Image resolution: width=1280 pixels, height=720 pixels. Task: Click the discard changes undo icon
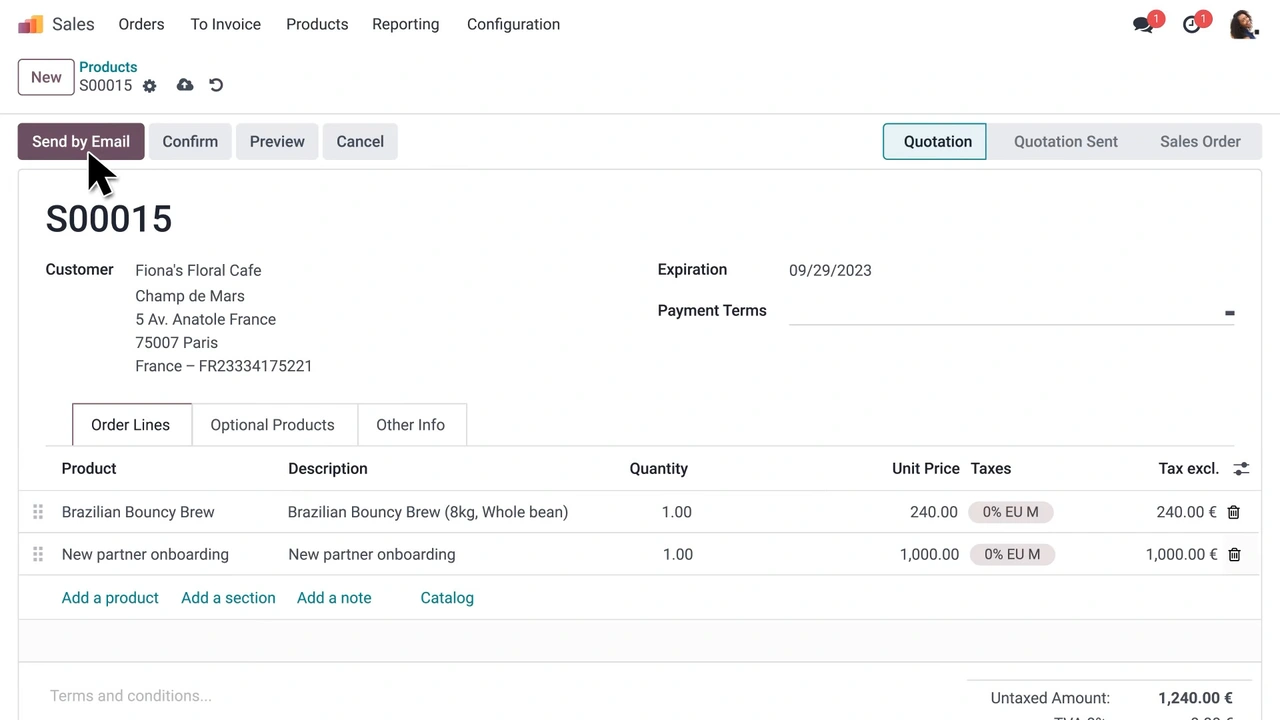coord(216,85)
